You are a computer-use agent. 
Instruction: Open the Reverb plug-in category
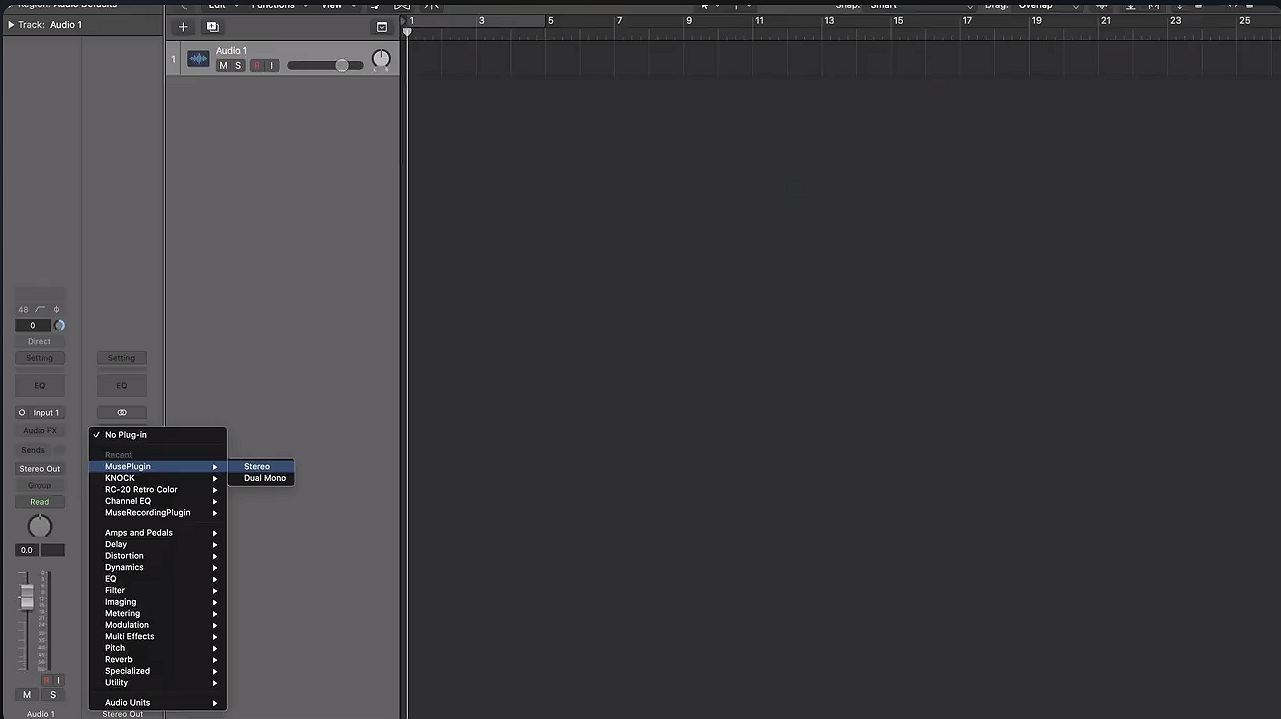pos(158,660)
